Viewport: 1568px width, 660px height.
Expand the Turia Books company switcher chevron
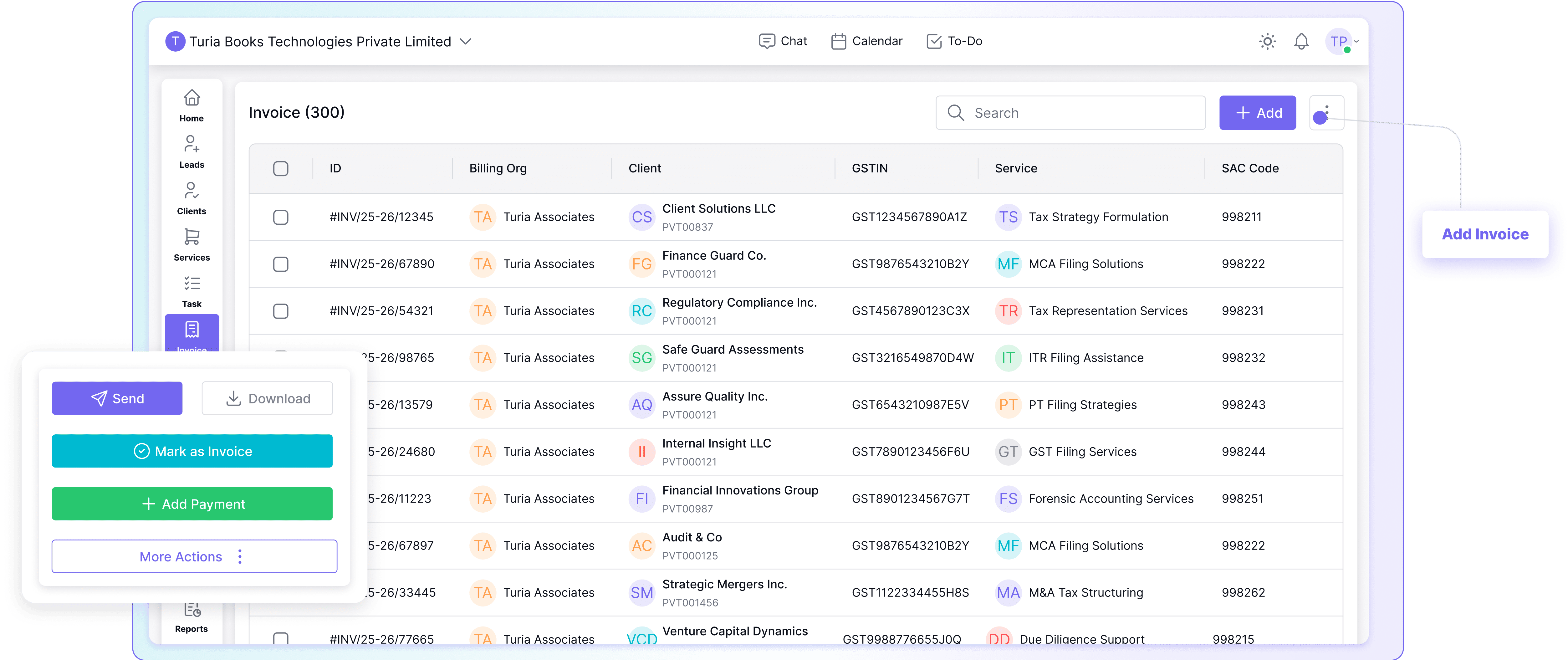466,41
